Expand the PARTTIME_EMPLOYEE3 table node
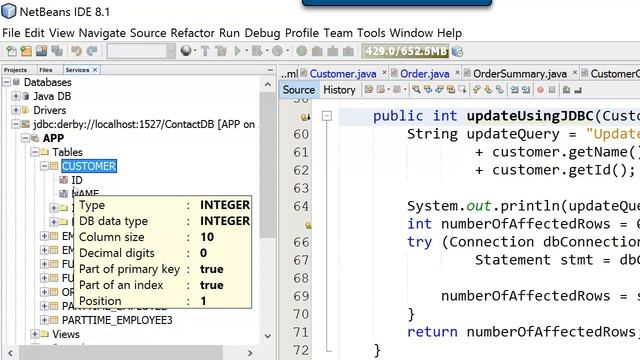Screen dimensions: 640x360 (44, 320)
